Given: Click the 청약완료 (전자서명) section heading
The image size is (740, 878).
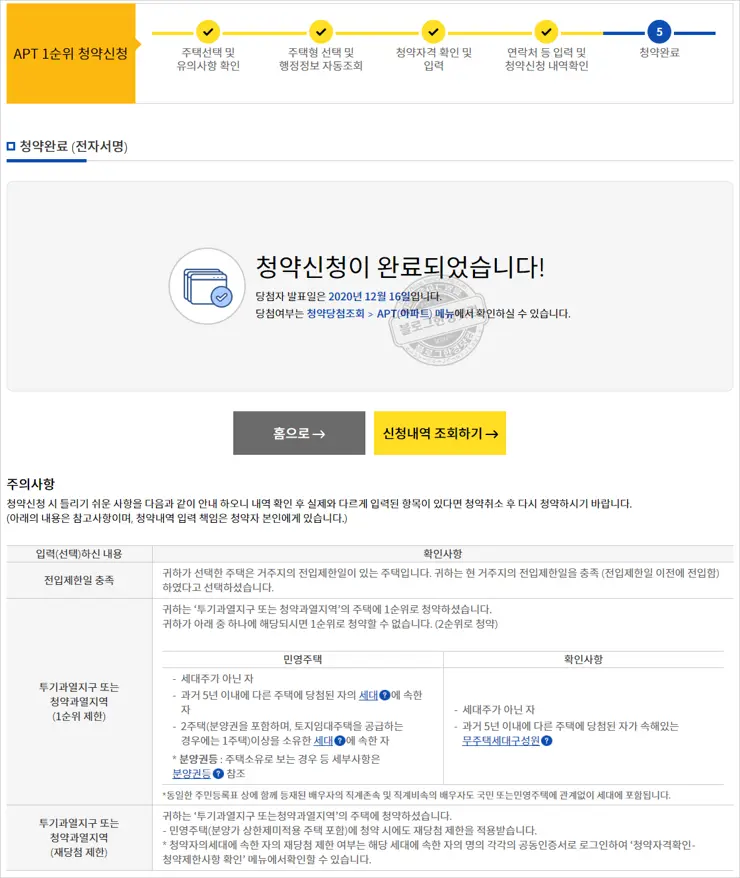Looking at the screenshot, I should click(73, 147).
